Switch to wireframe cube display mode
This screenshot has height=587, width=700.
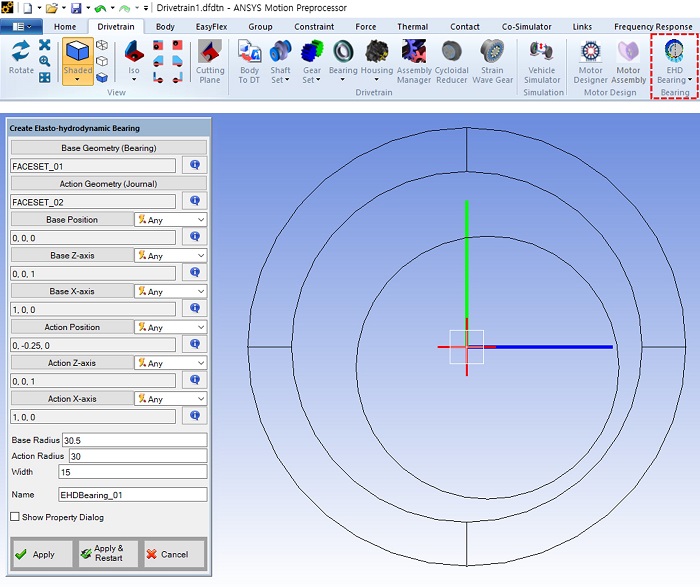pos(102,45)
